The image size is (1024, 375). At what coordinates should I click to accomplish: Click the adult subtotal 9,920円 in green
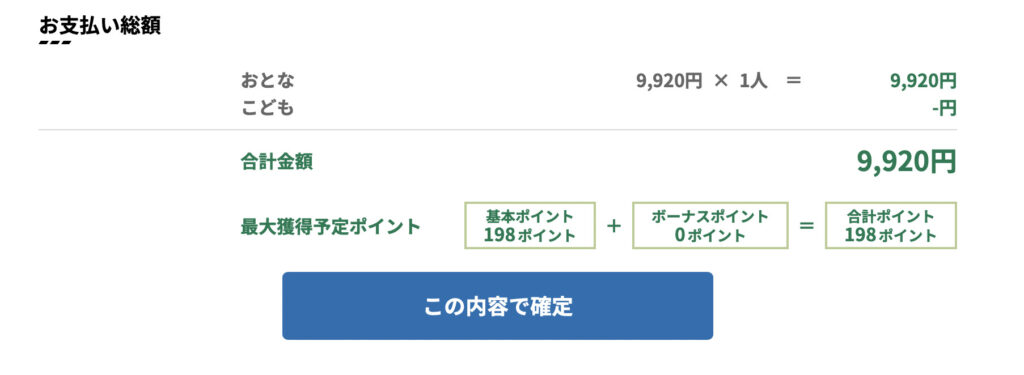point(924,81)
